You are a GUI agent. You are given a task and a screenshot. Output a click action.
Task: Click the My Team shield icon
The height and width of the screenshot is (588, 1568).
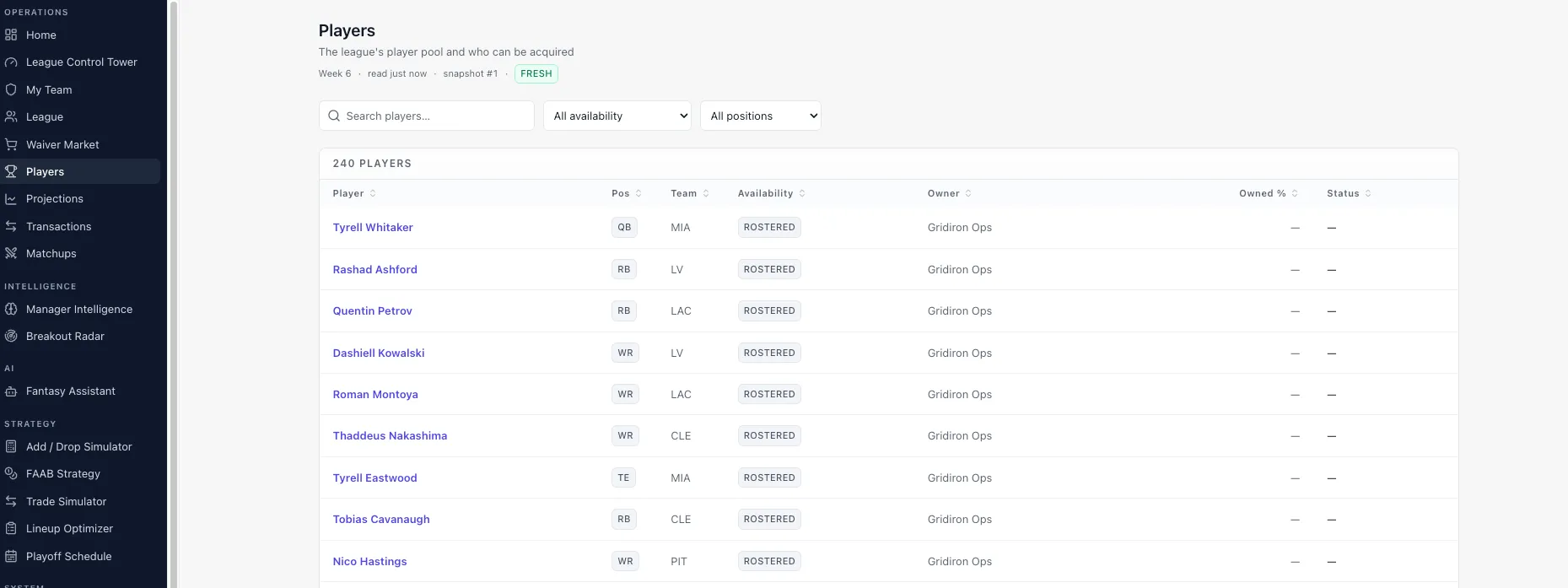(11, 89)
